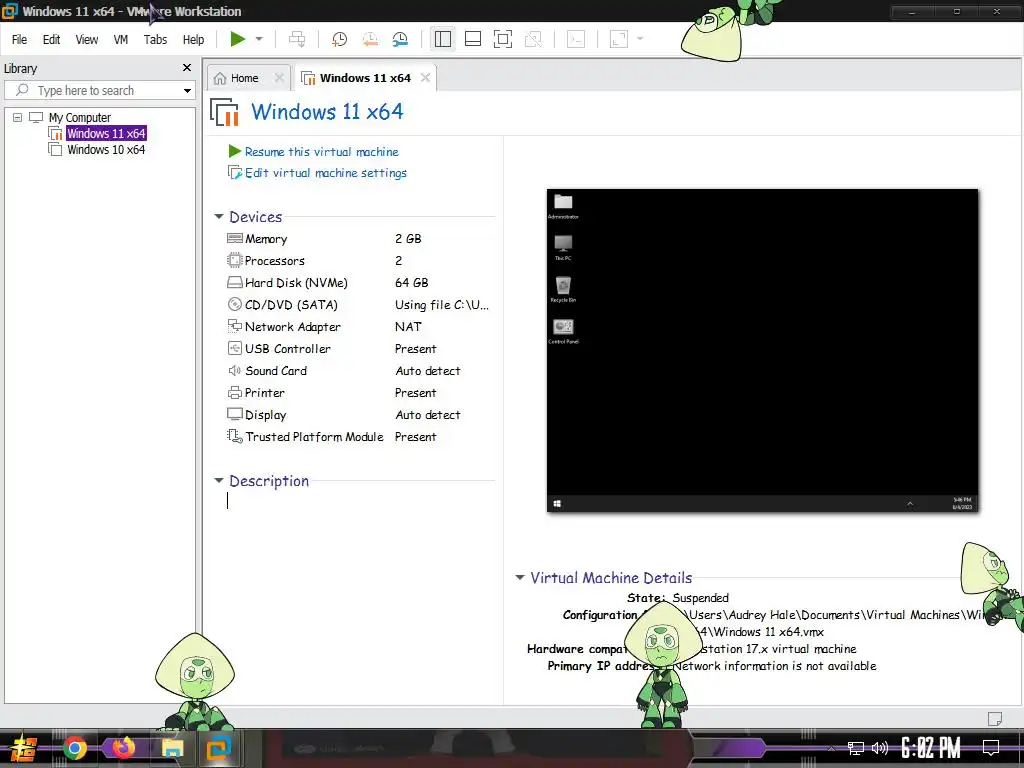The height and width of the screenshot is (768, 1024).
Task: Open the console view icon
Action: pyautogui.click(x=576, y=39)
